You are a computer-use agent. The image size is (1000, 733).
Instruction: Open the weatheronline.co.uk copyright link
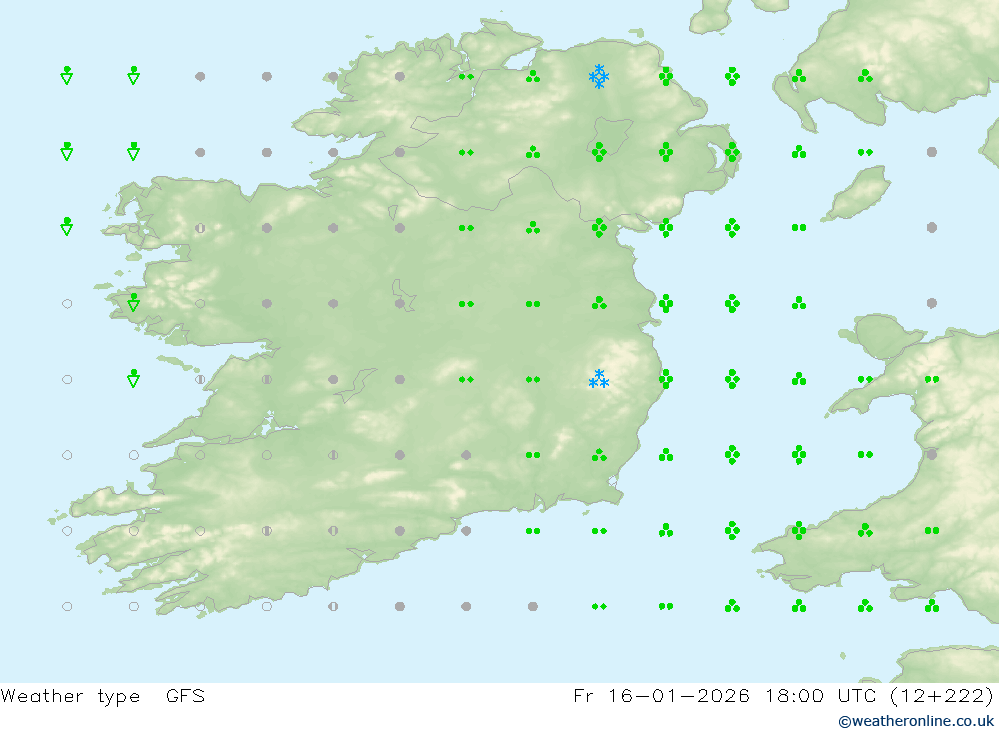point(916,721)
